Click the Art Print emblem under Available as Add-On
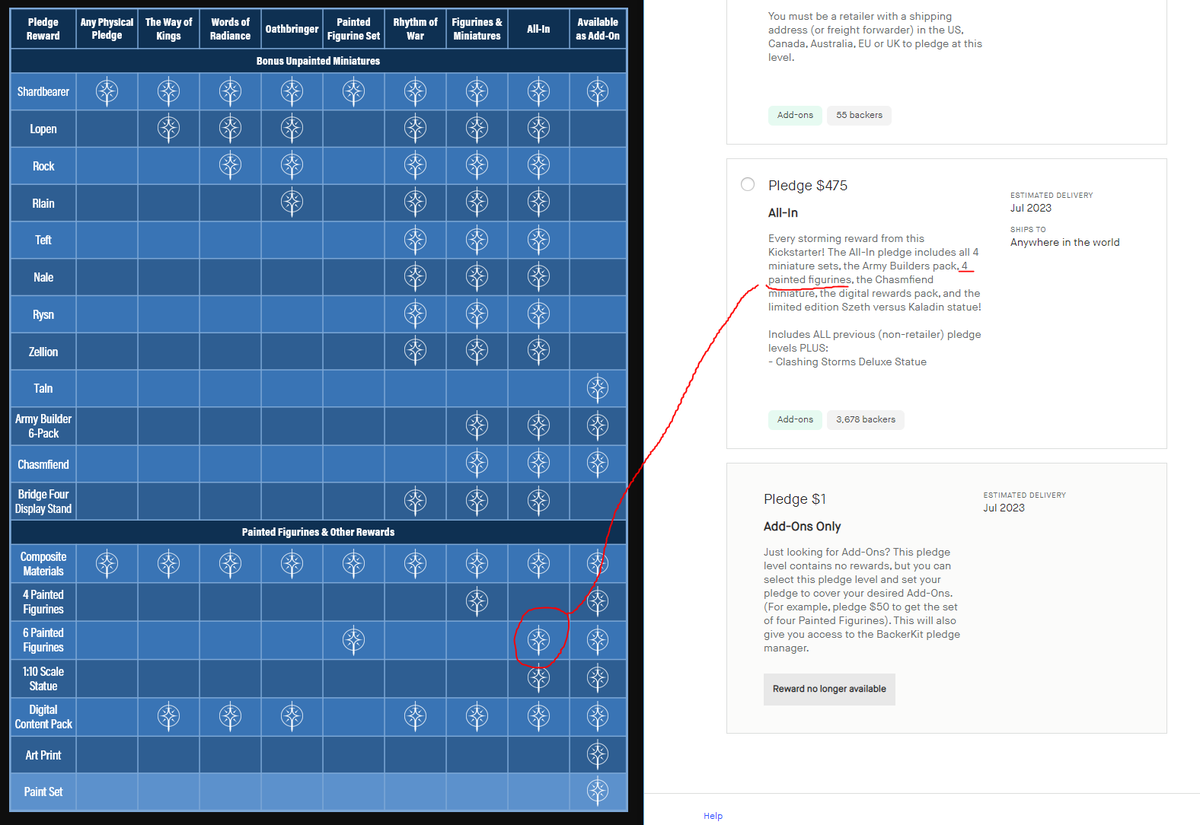Viewport: 1200px width, 825px height. click(597, 754)
